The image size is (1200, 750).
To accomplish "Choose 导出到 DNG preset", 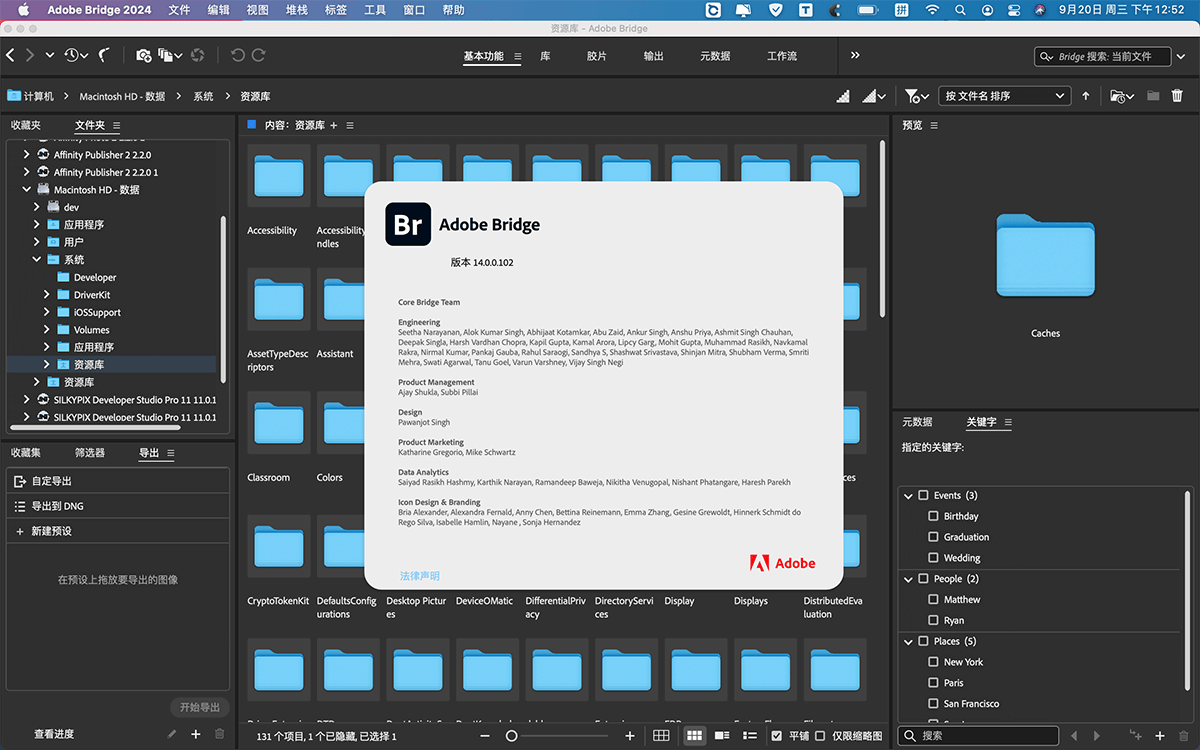I will click(118, 506).
